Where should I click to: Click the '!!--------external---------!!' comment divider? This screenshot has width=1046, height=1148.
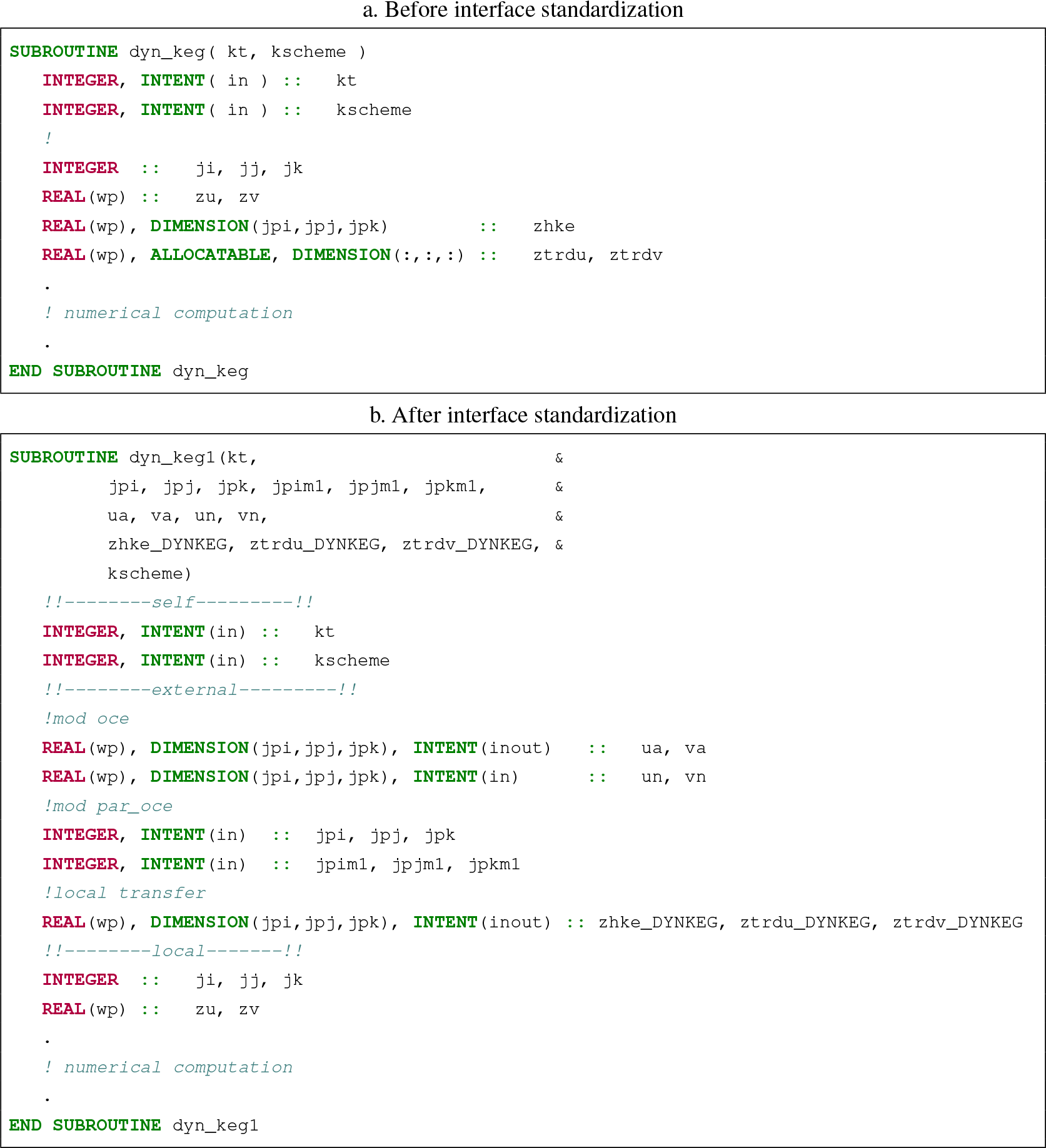pos(200,690)
